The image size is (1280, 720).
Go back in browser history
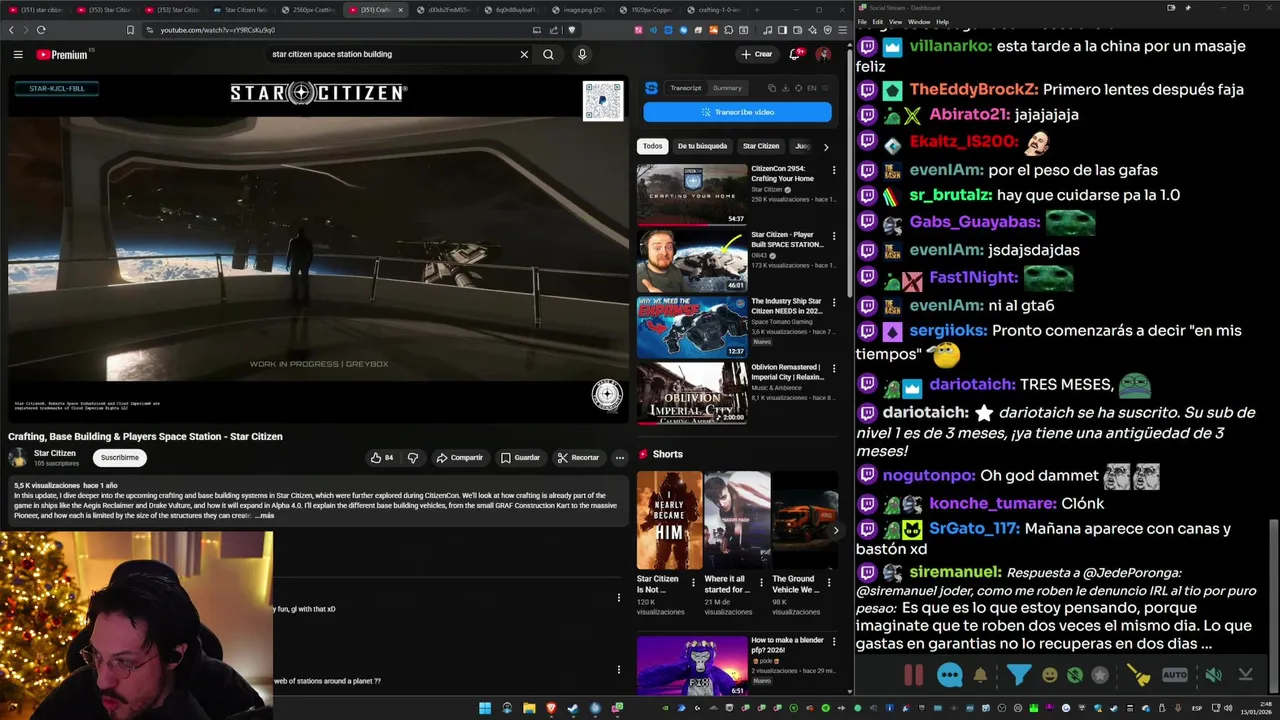(12, 30)
